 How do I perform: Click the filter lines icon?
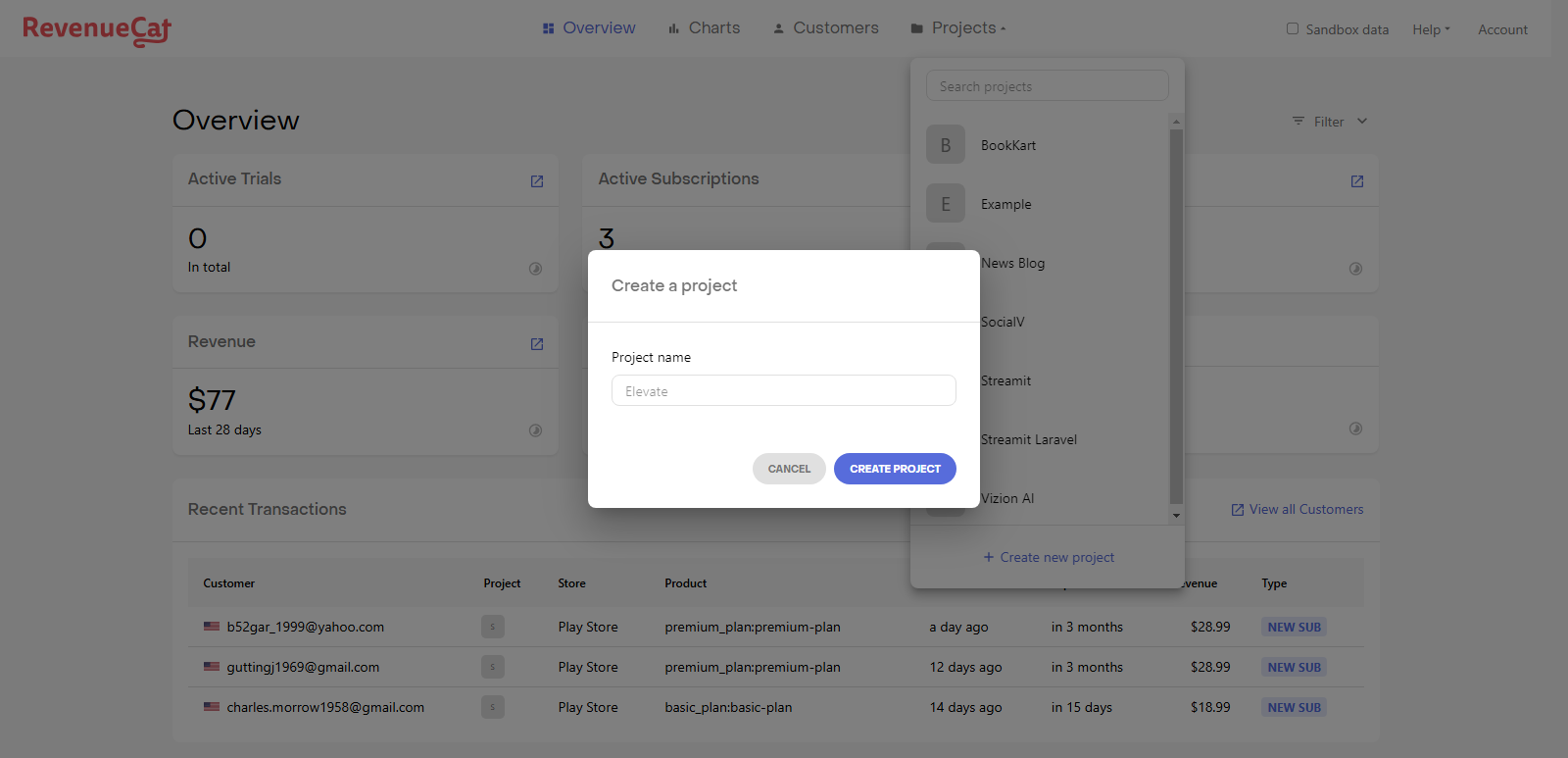coord(1298,122)
